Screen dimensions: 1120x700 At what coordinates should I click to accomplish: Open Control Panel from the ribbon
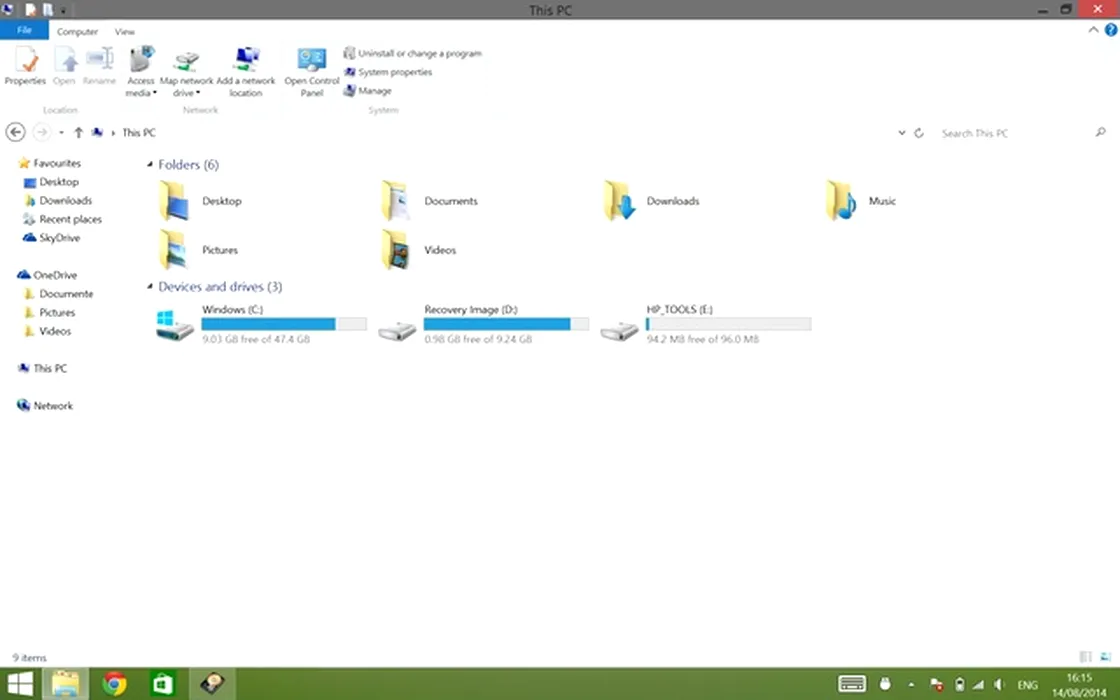coord(311,62)
